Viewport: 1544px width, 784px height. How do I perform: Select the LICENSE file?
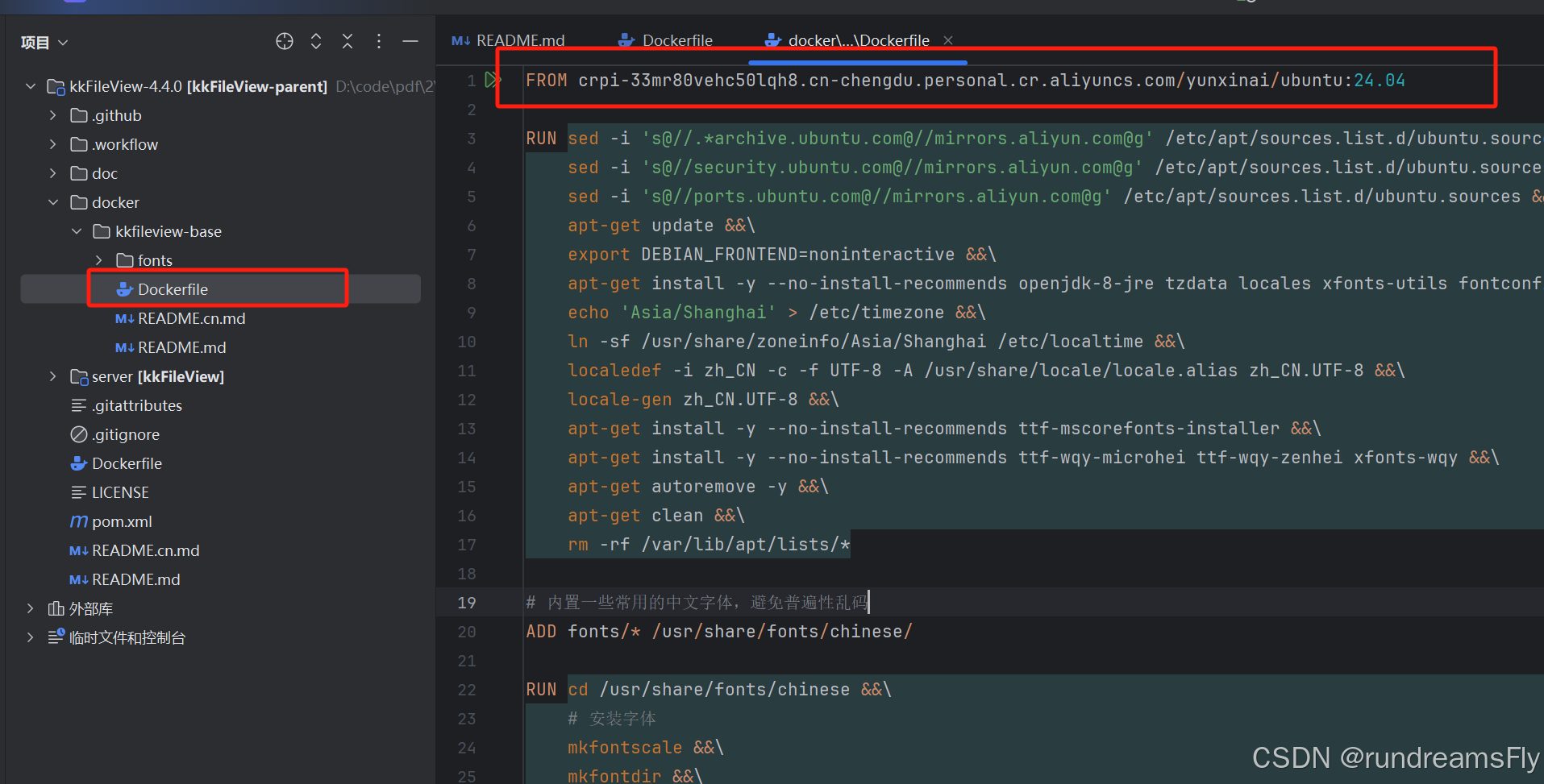pyautogui.click(x=120, y=492)
